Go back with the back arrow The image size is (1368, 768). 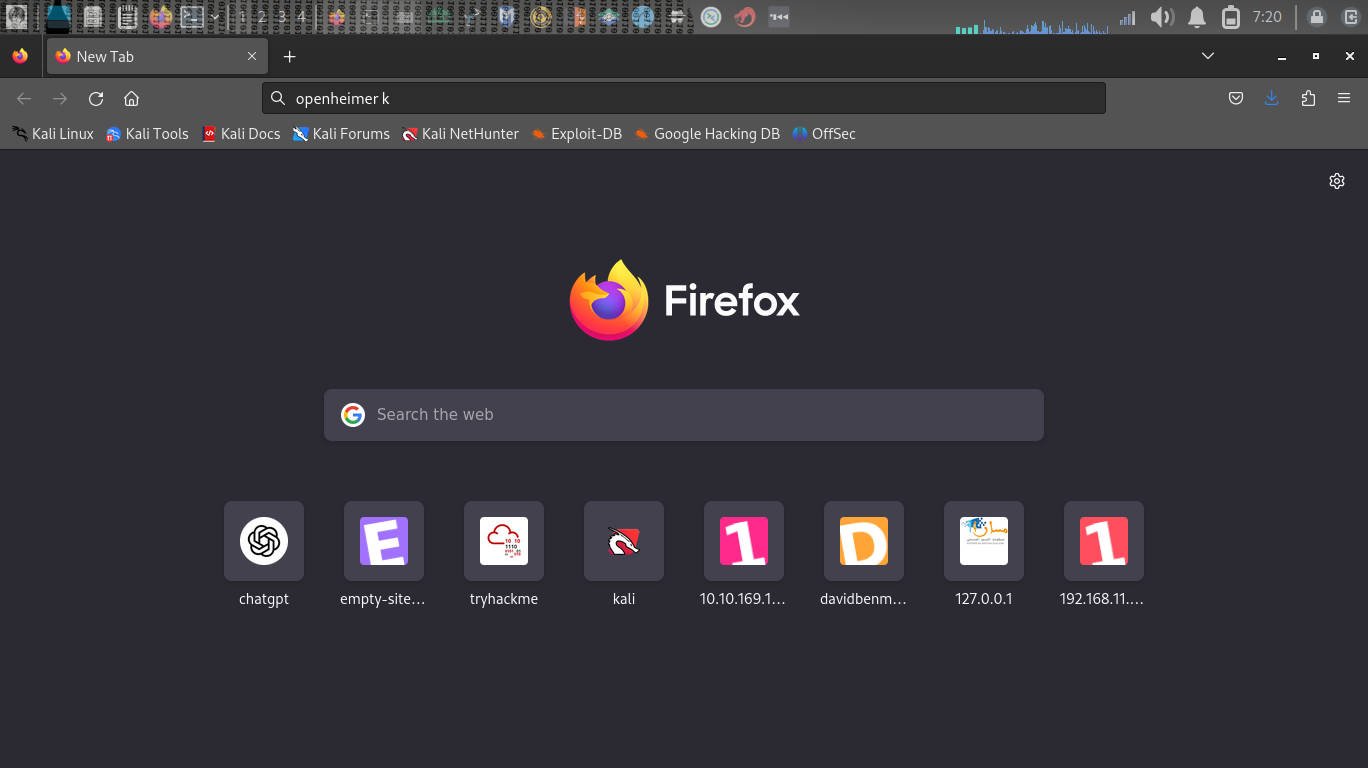click(24, 98)
